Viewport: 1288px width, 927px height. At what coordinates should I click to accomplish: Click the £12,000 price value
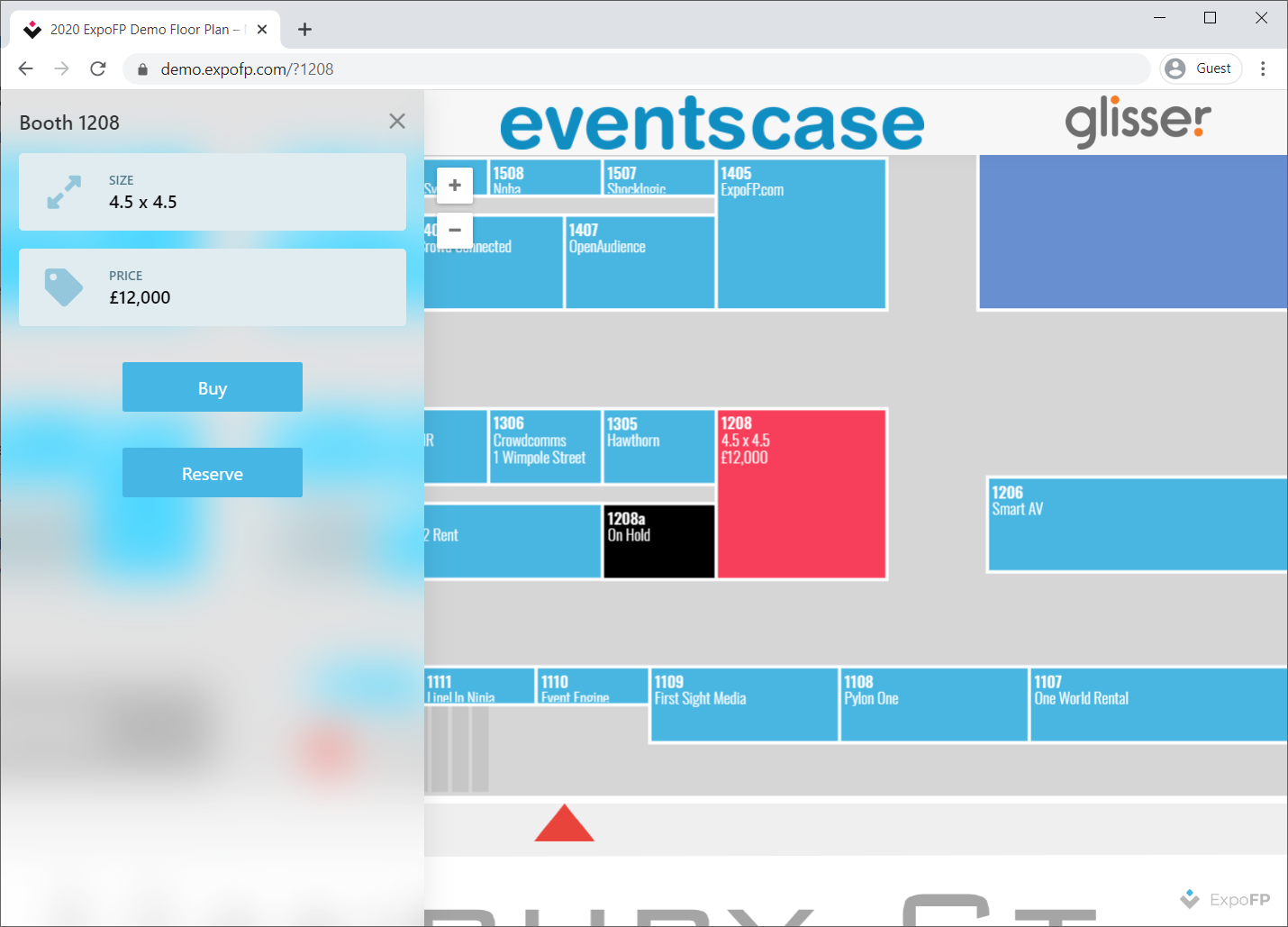pos(140,298)
